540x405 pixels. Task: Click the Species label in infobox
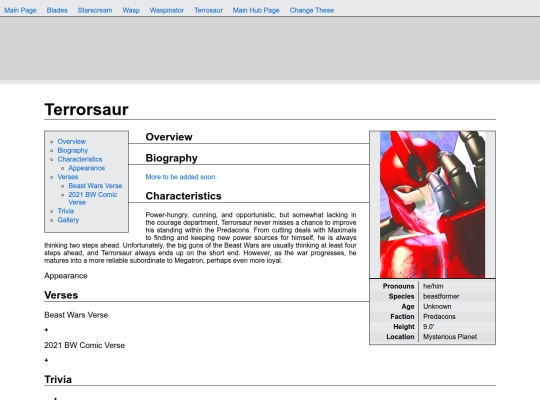(401, 297)
